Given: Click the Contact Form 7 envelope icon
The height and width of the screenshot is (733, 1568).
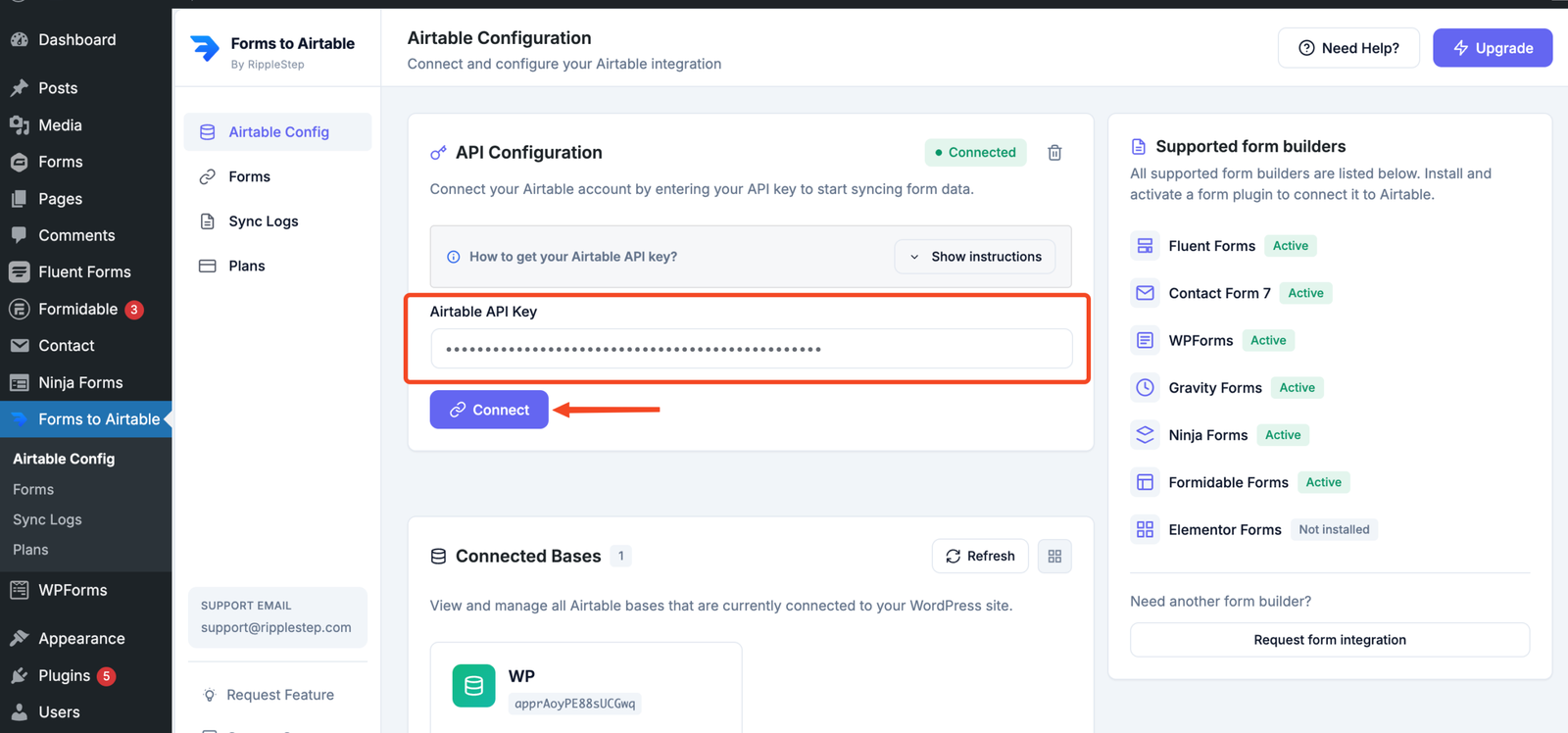Looking at the screenshot, I should 1145,293.
